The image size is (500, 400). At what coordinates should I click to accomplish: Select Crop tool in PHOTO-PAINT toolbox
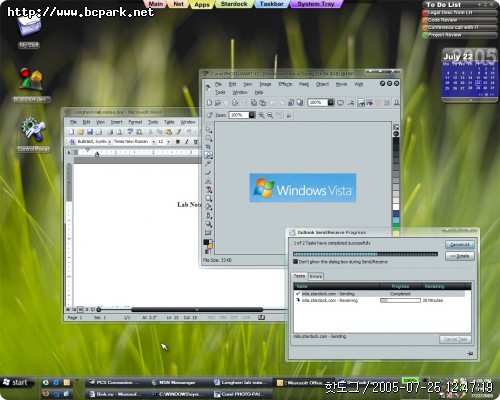click(209, 147)
